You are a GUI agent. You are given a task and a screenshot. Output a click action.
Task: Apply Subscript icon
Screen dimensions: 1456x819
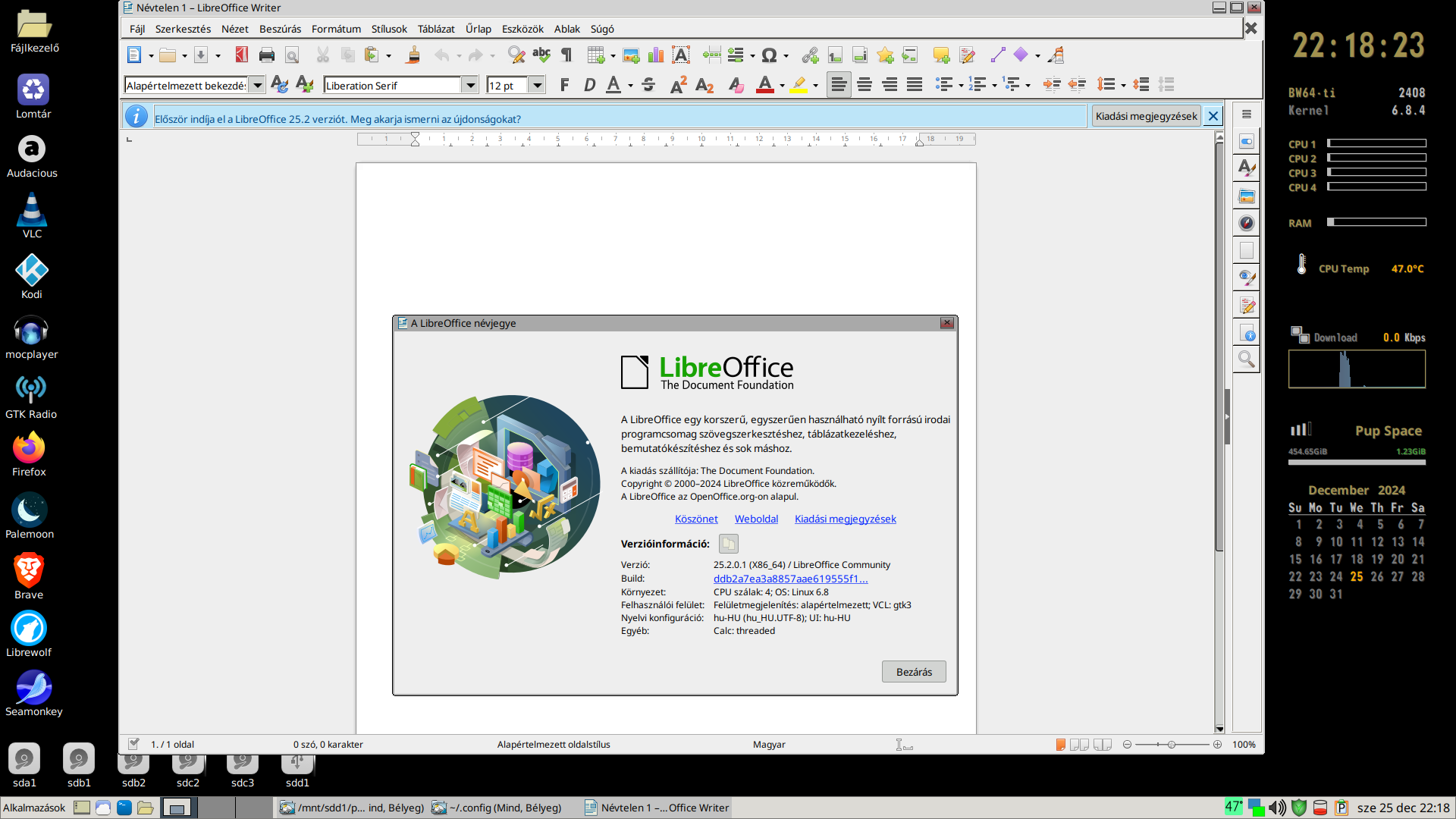704,85
